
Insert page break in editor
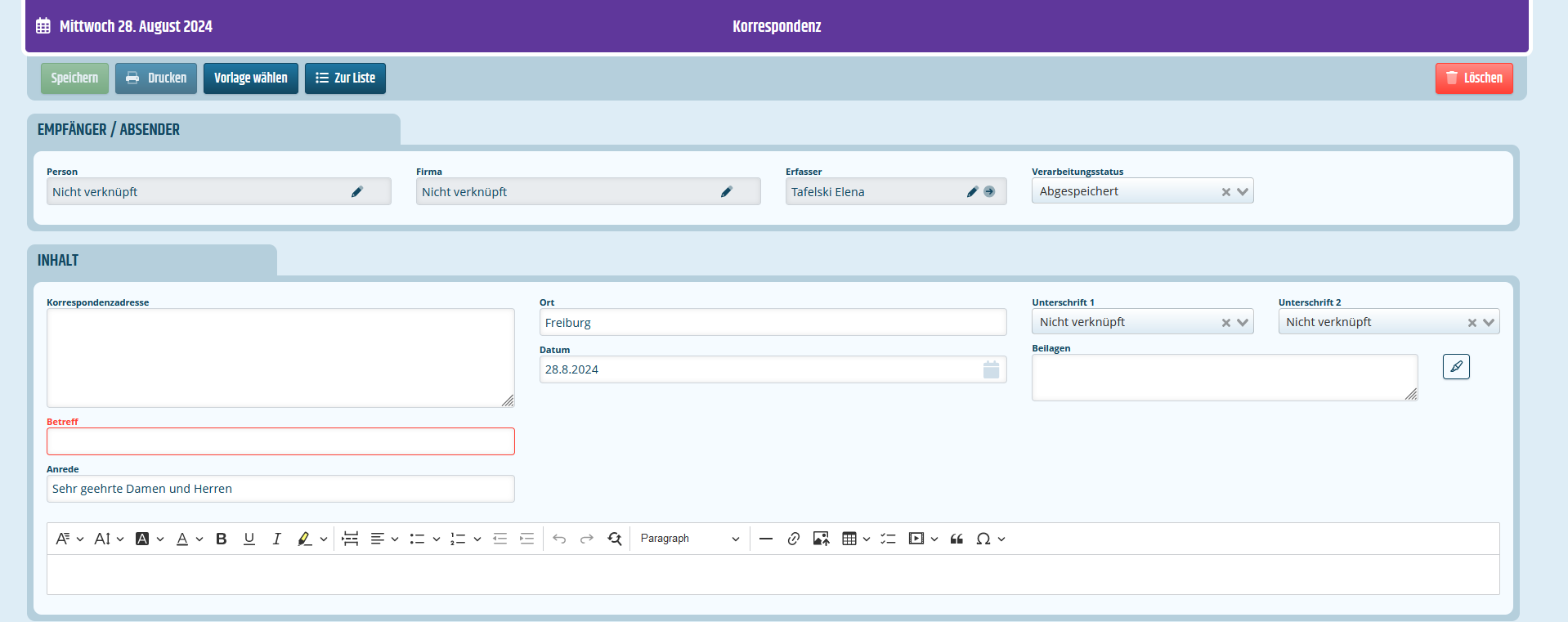coord(350,539)
